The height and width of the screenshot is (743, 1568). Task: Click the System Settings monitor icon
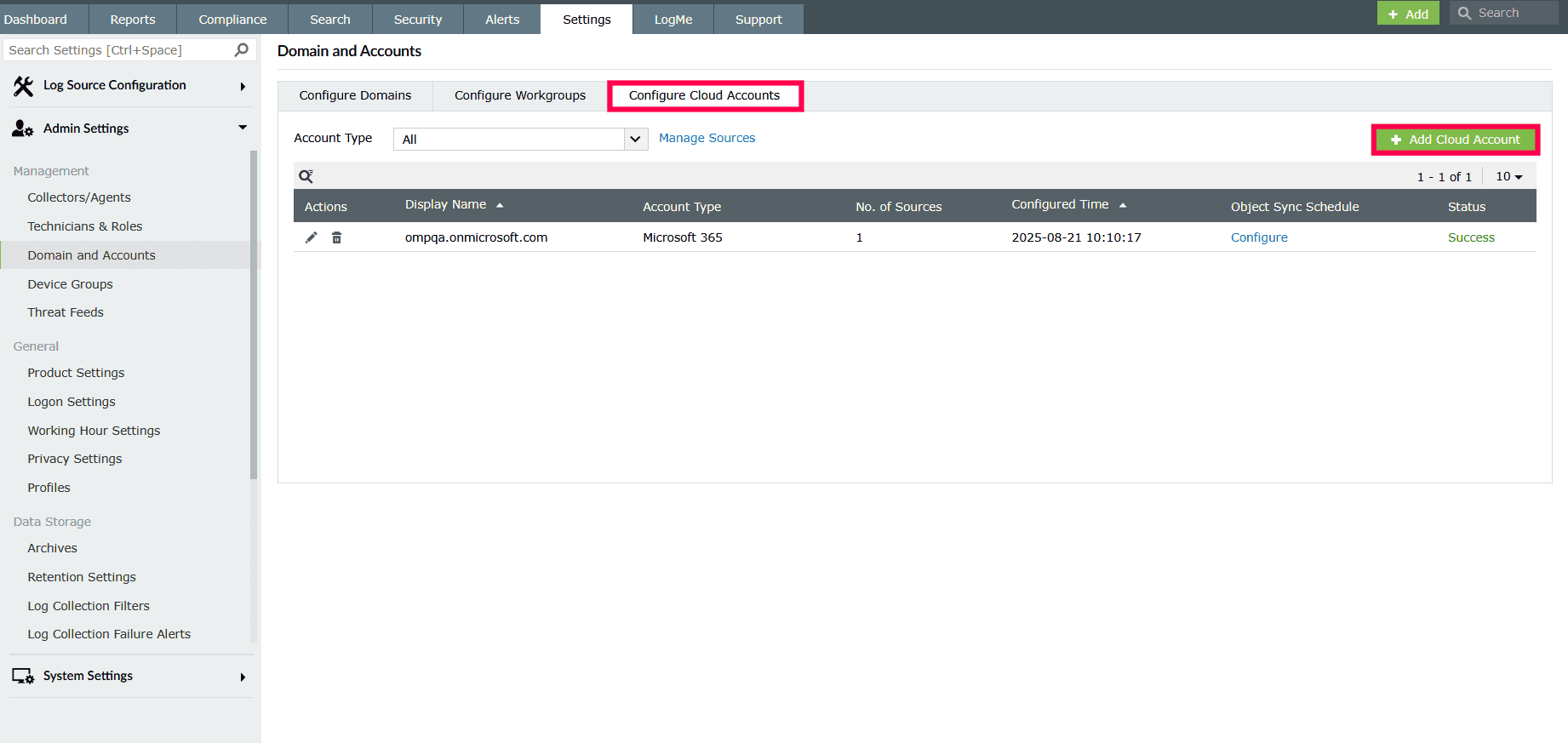click(23, 676)
